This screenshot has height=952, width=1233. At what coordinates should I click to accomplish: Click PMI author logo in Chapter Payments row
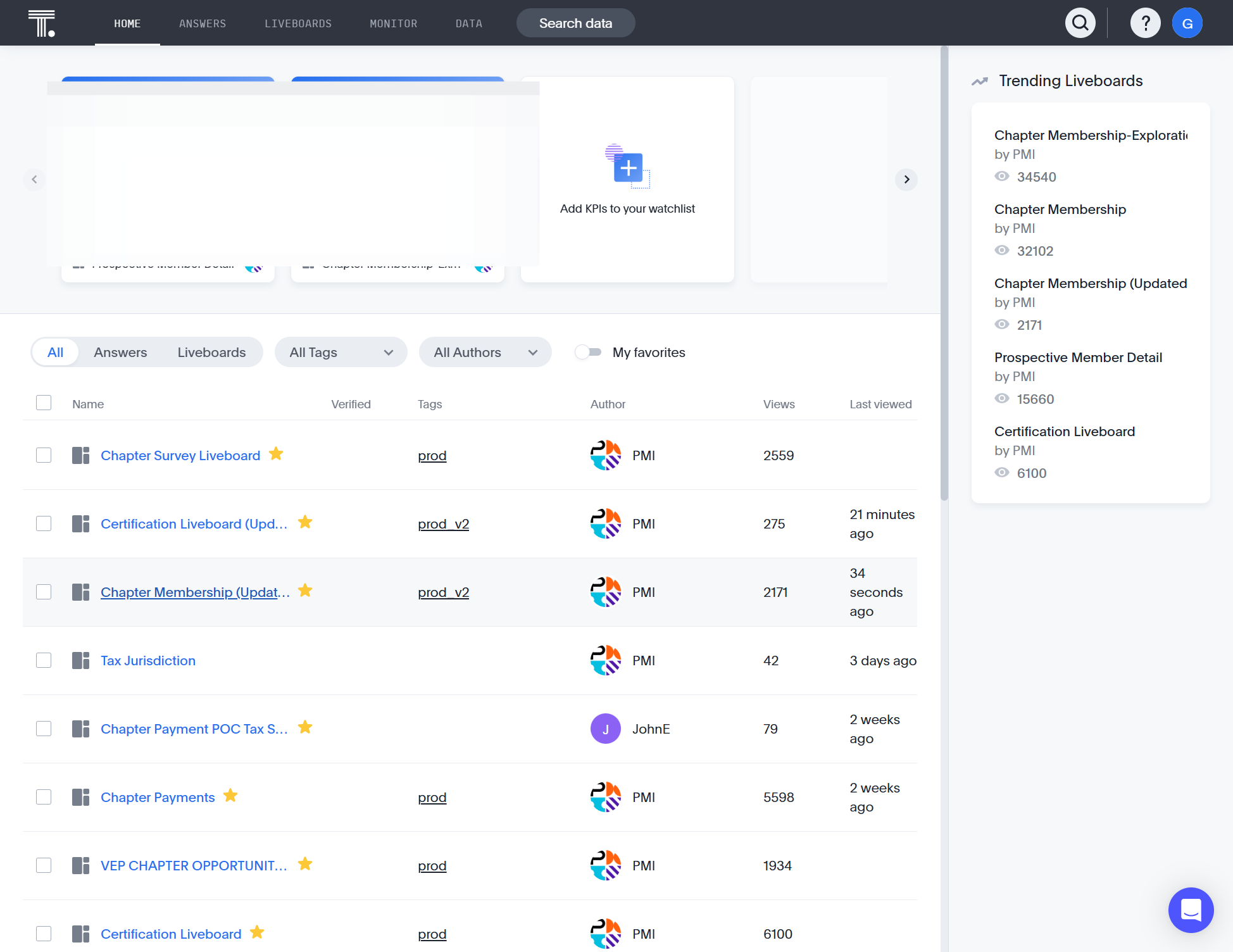click(x=606, y=797)
